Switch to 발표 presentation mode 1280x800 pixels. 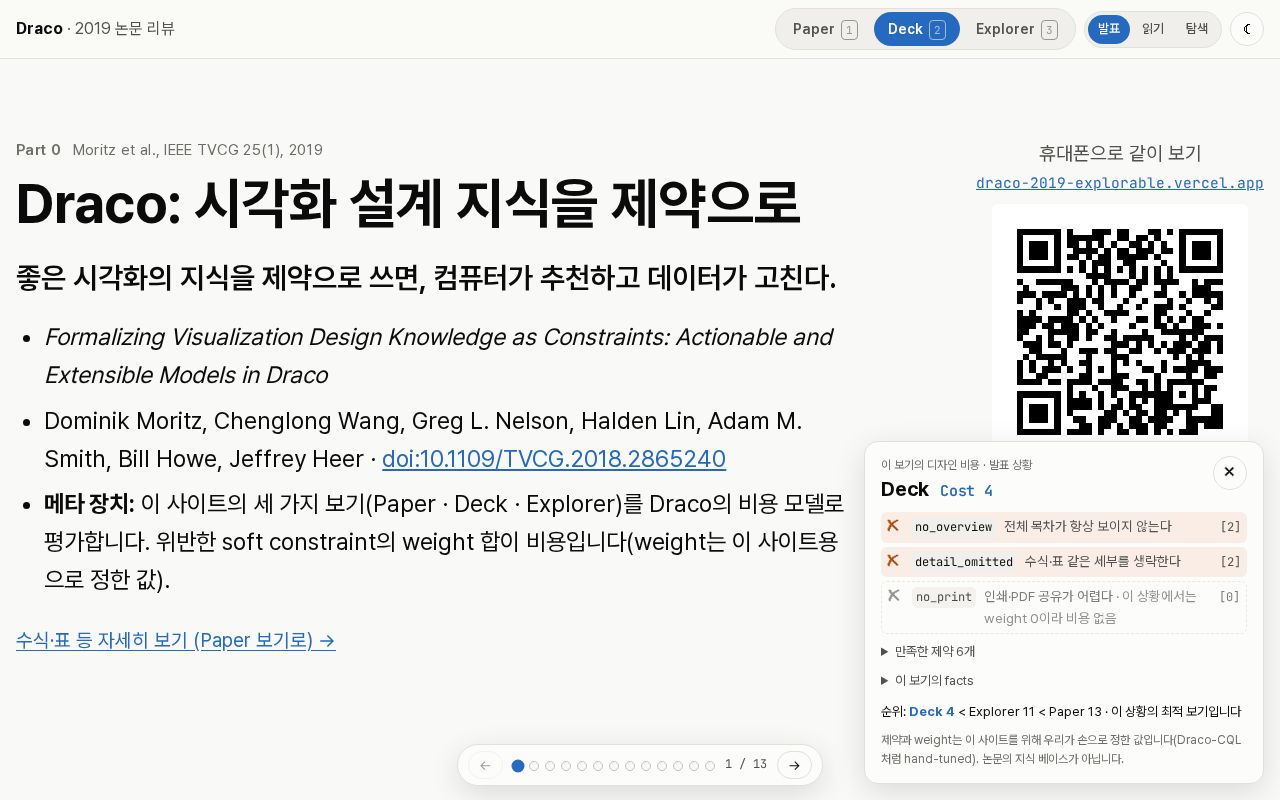pos(1109,29)
